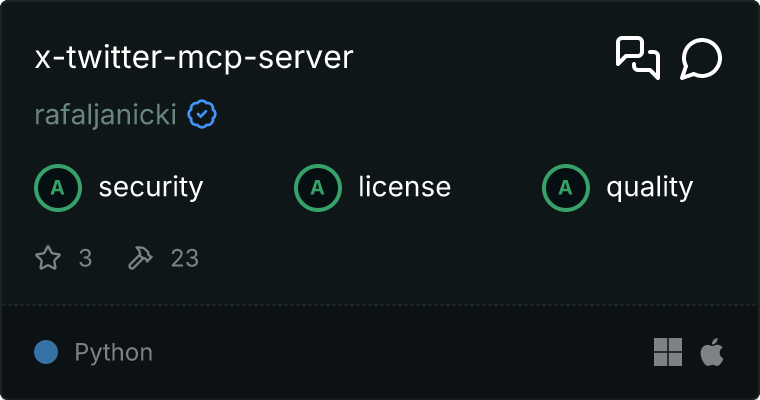Image resolution: width=760 pixels, height=400 pixels.
Task: Select the license label text
Action: (x=404, y=187)
